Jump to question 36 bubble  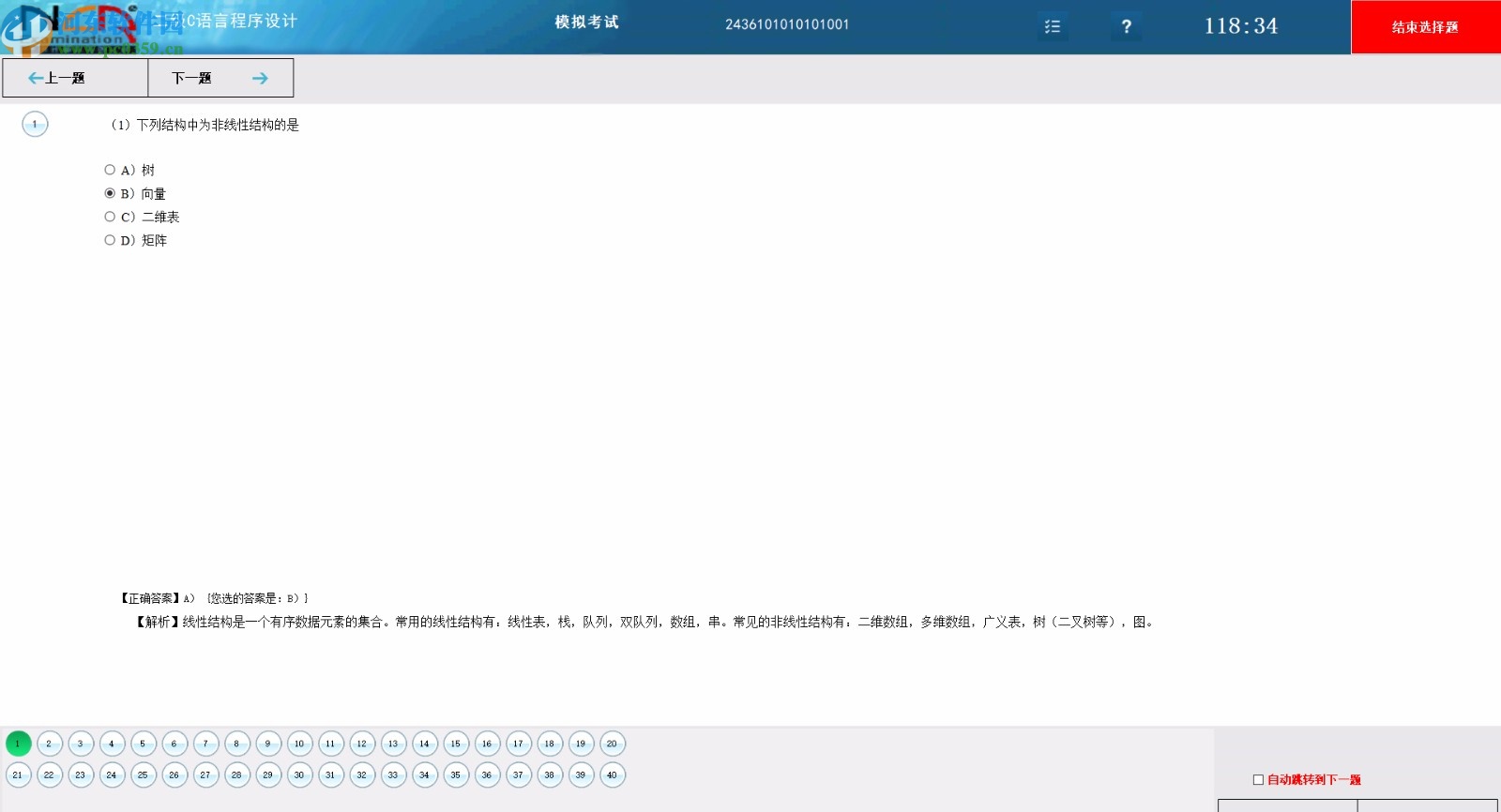tap(488, 774)
